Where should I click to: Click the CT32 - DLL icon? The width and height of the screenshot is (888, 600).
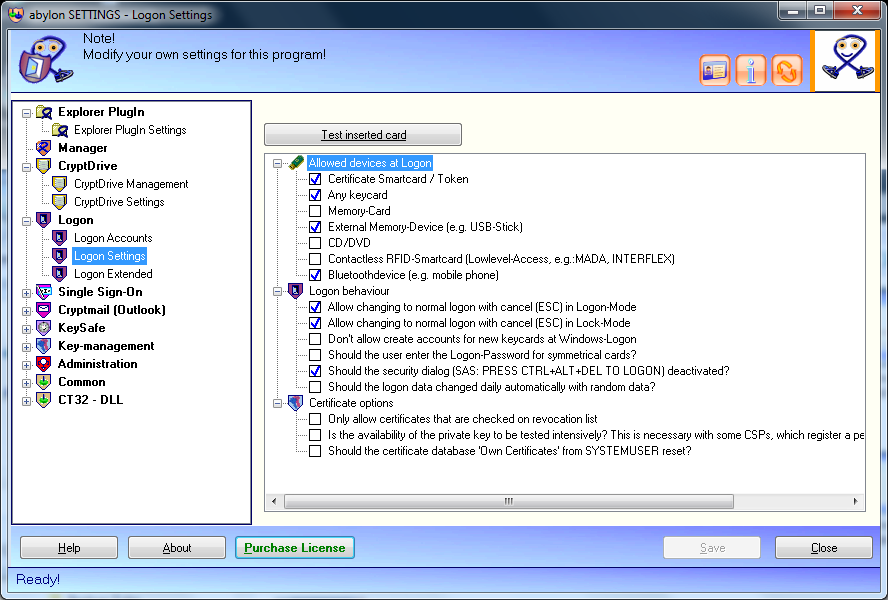tap(44, 400)
